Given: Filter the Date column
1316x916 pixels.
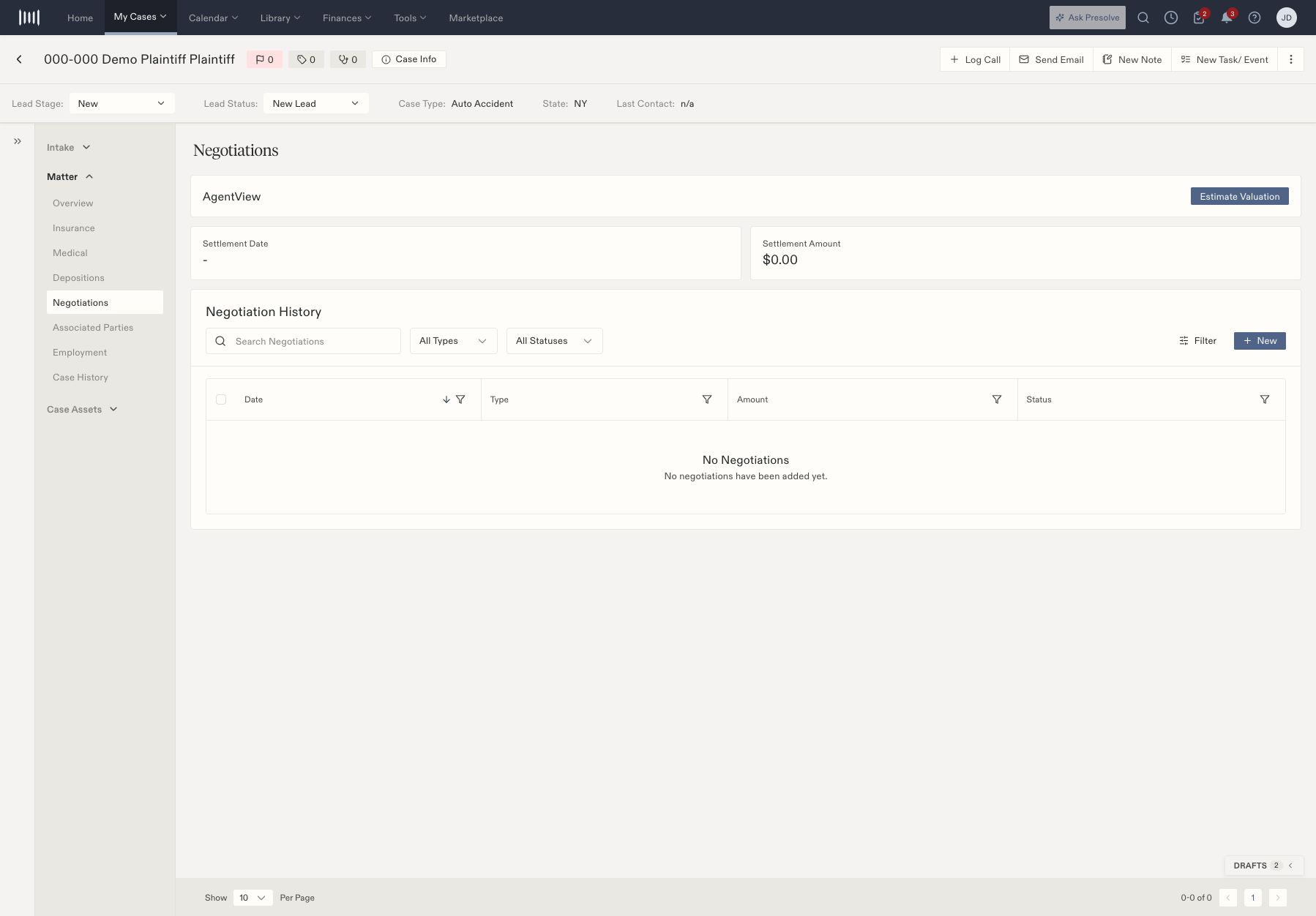Looking at the screenshot, I should click(460, 399).
